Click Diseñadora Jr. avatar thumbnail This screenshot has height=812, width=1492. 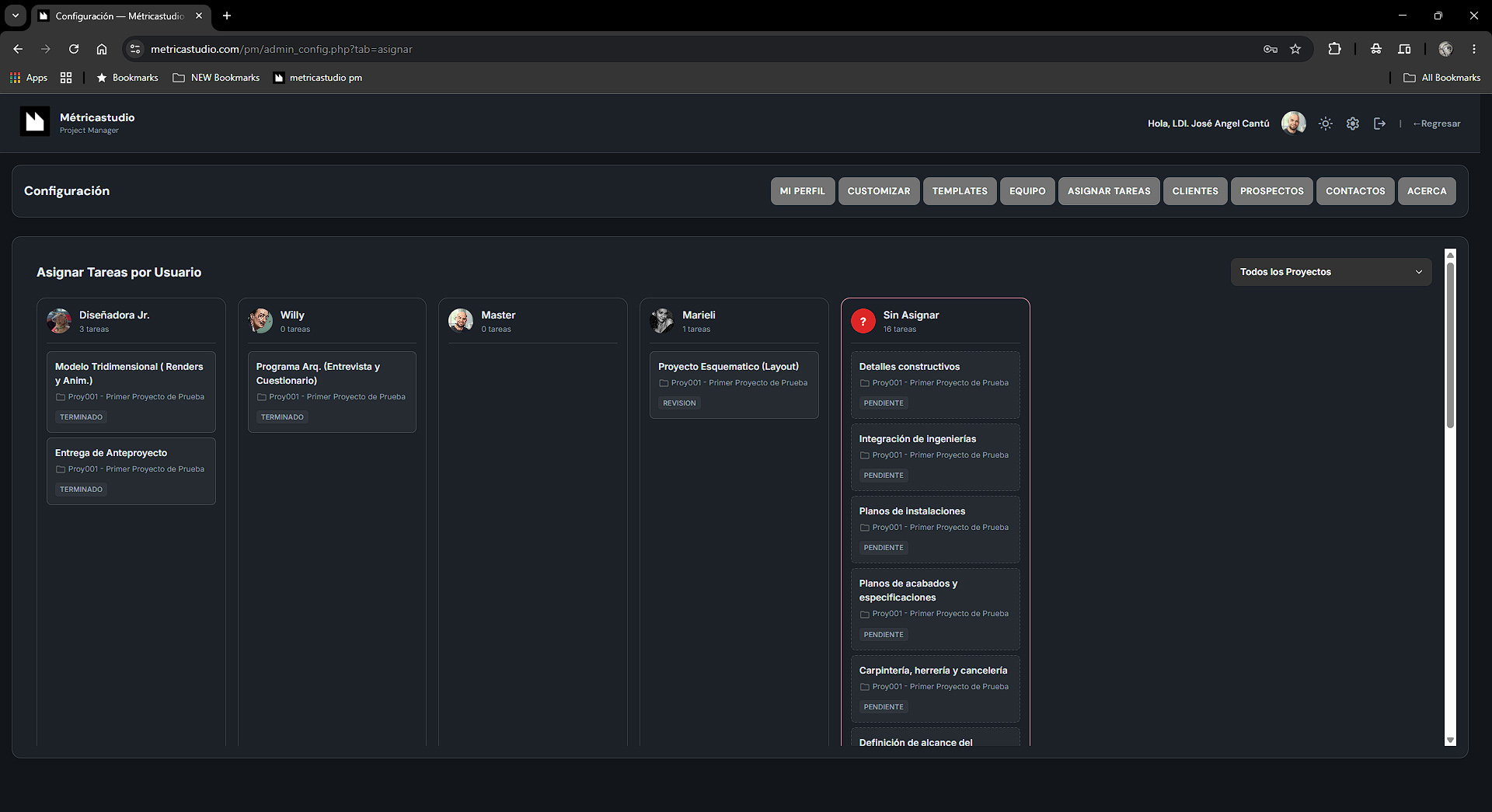59,321
